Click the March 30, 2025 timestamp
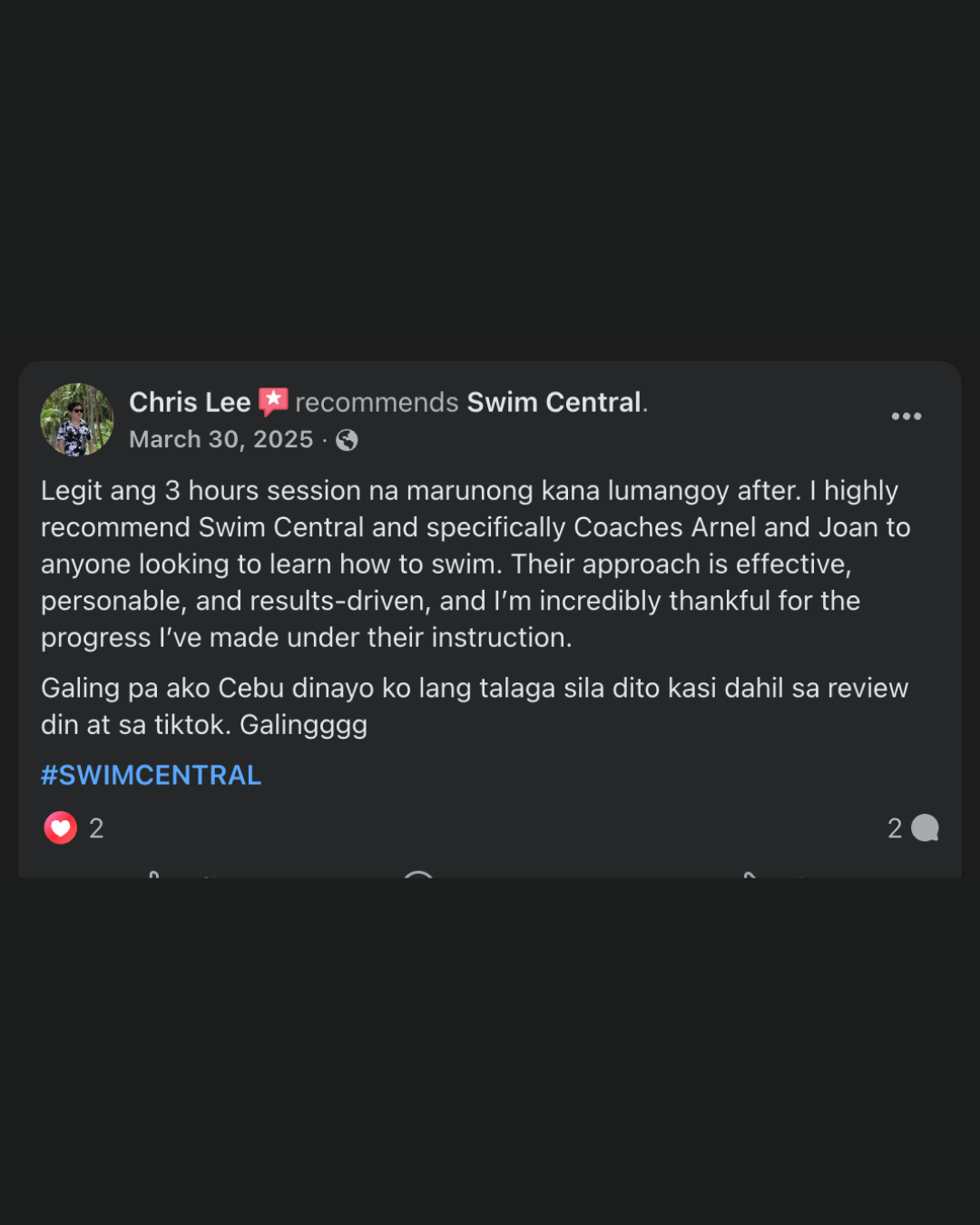This screenshot has width=980, height=1225. [x=220, y=439]
